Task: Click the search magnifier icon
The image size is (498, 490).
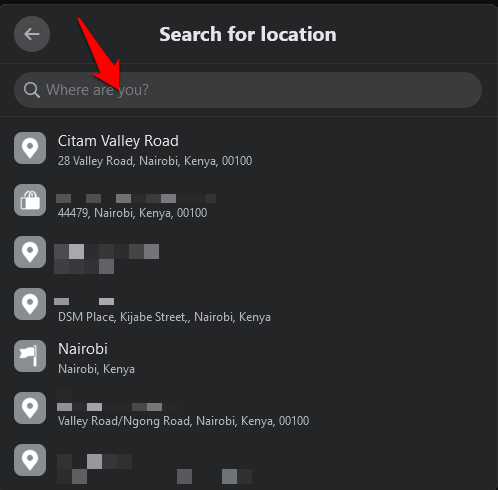Action: (32, 90)
